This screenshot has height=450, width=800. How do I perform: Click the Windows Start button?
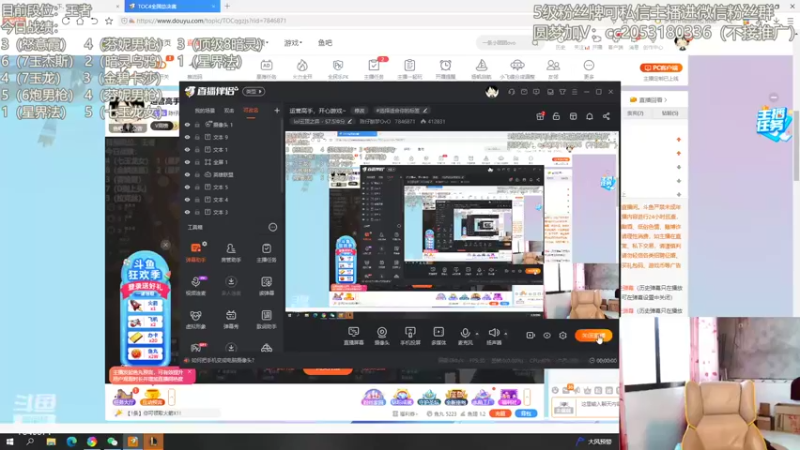(x=9, y=442)
